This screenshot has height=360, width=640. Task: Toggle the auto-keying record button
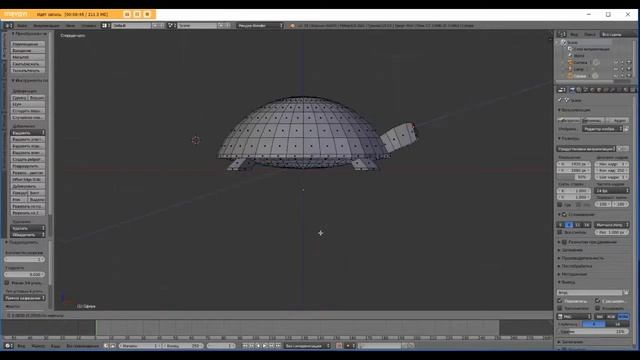(339, 346)
